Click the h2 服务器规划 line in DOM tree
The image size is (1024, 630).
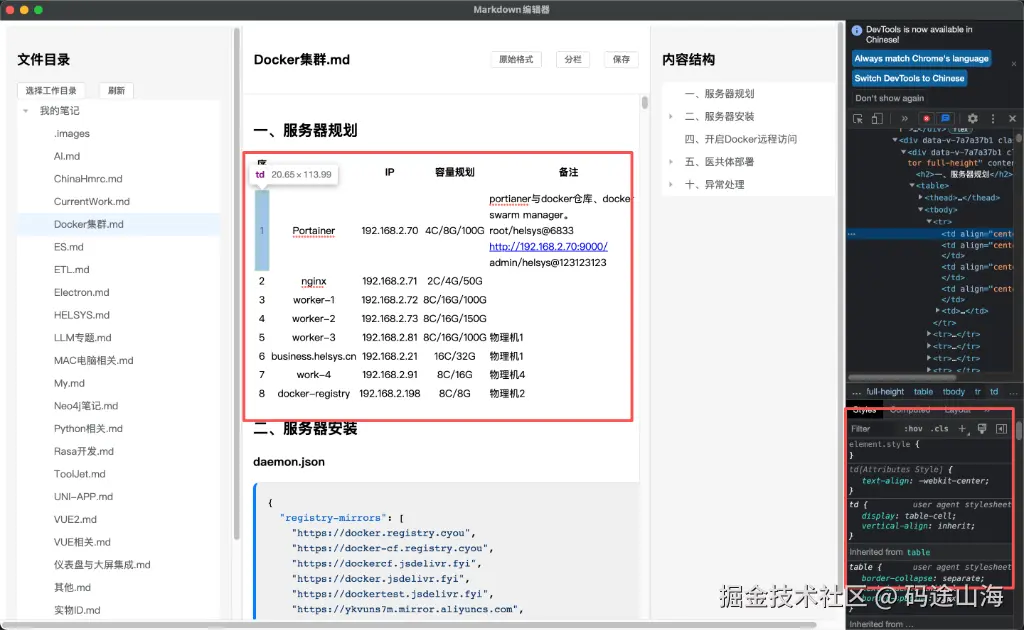coord(963,174)
